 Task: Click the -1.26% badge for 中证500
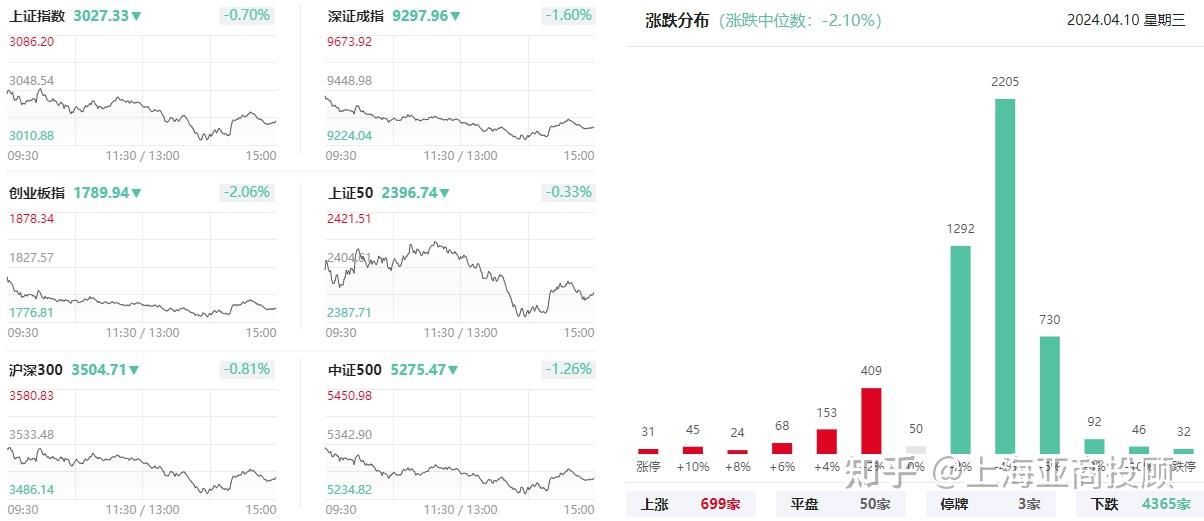[568, 369]
